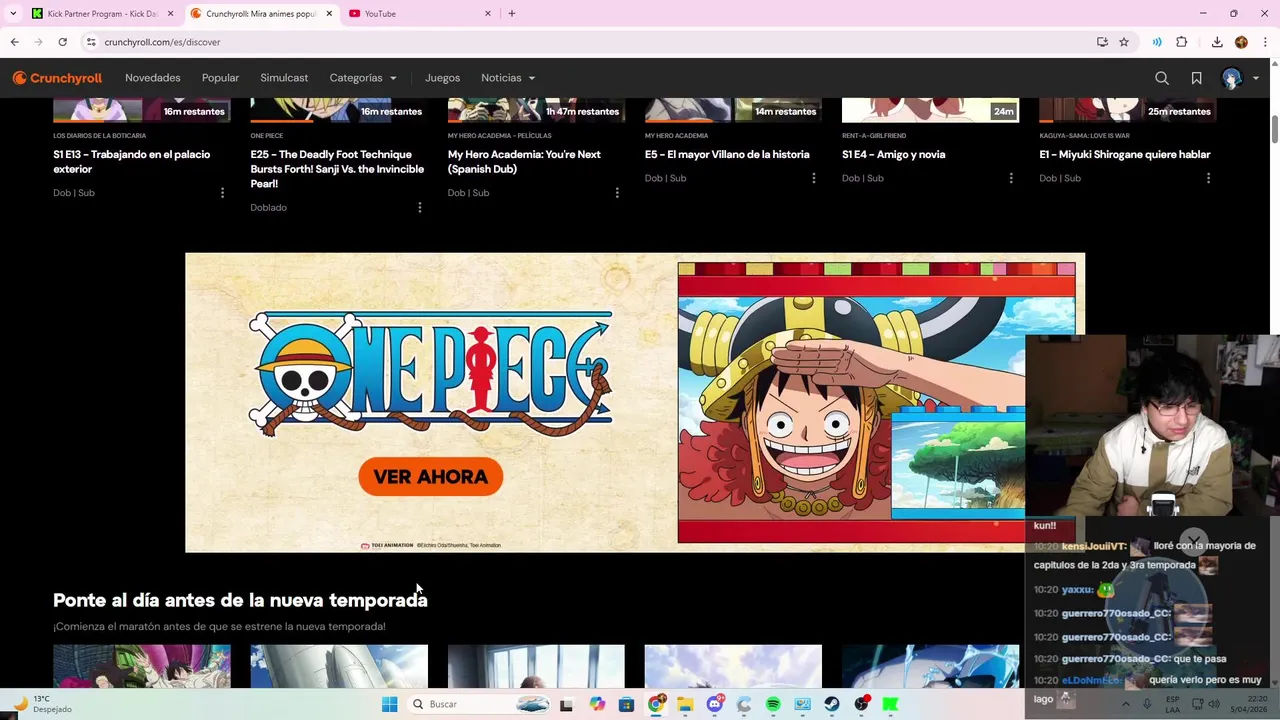The height and width of the screenshot is (720, 1280).
Task: Click the 'Ponte al día antes de la nueva temporada' heading
Action: [240, 600]
